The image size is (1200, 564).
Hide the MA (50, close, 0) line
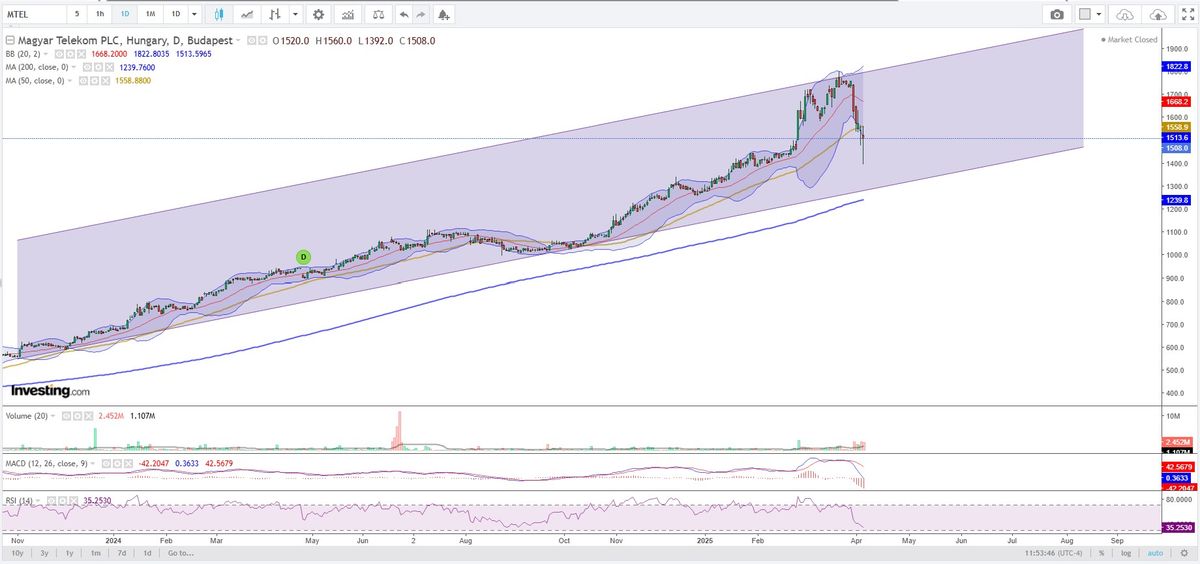84,80
